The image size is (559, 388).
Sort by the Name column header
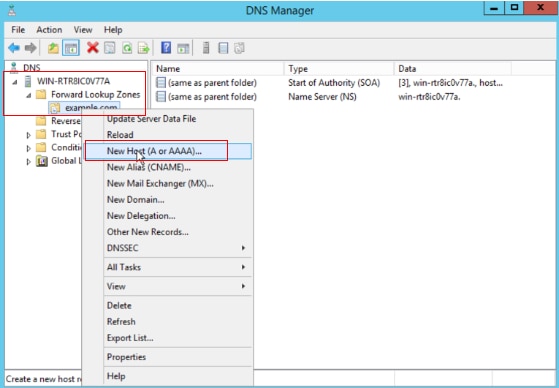(x=218, y=69)
